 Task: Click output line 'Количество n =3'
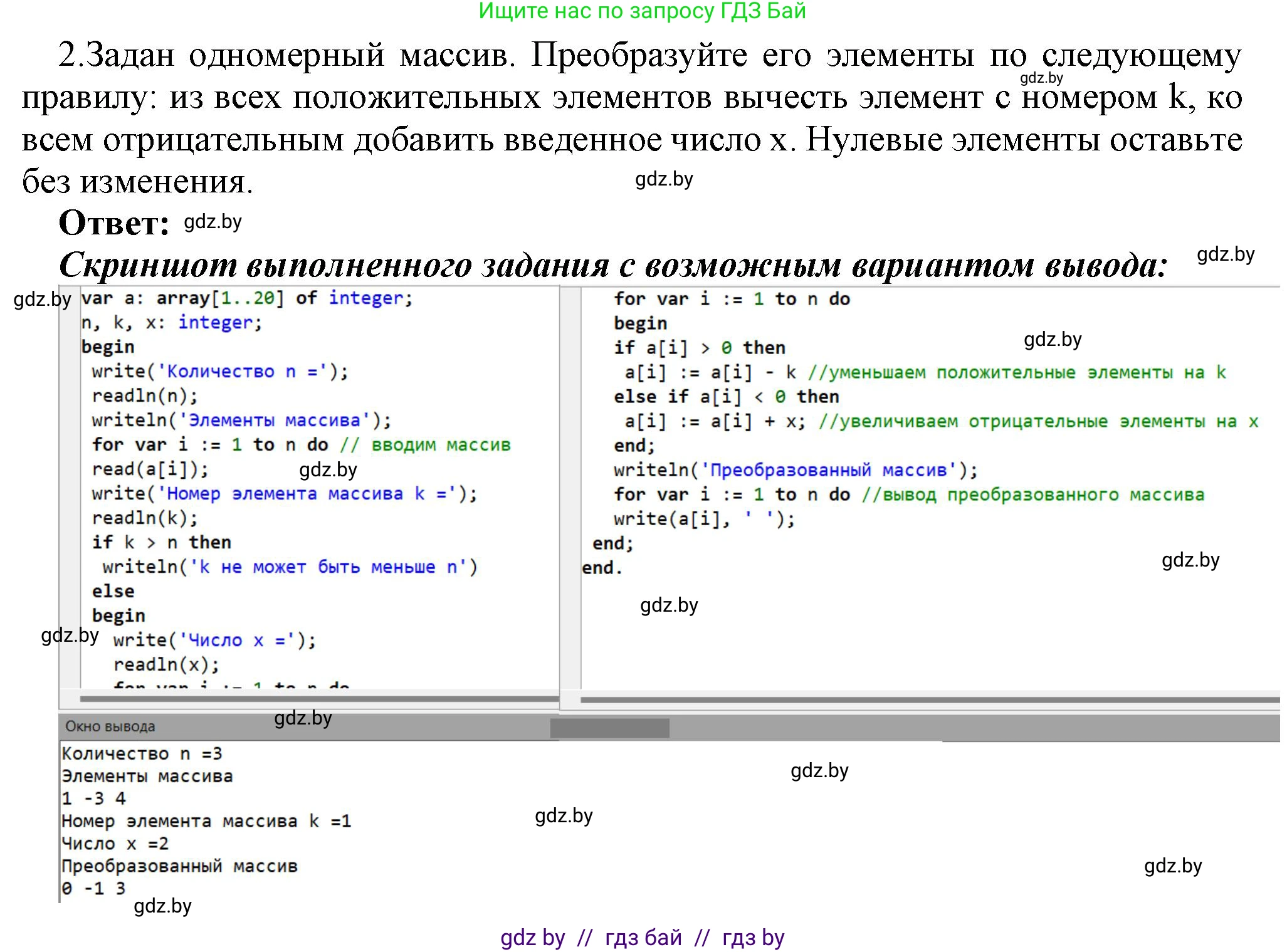click(142, 753)
